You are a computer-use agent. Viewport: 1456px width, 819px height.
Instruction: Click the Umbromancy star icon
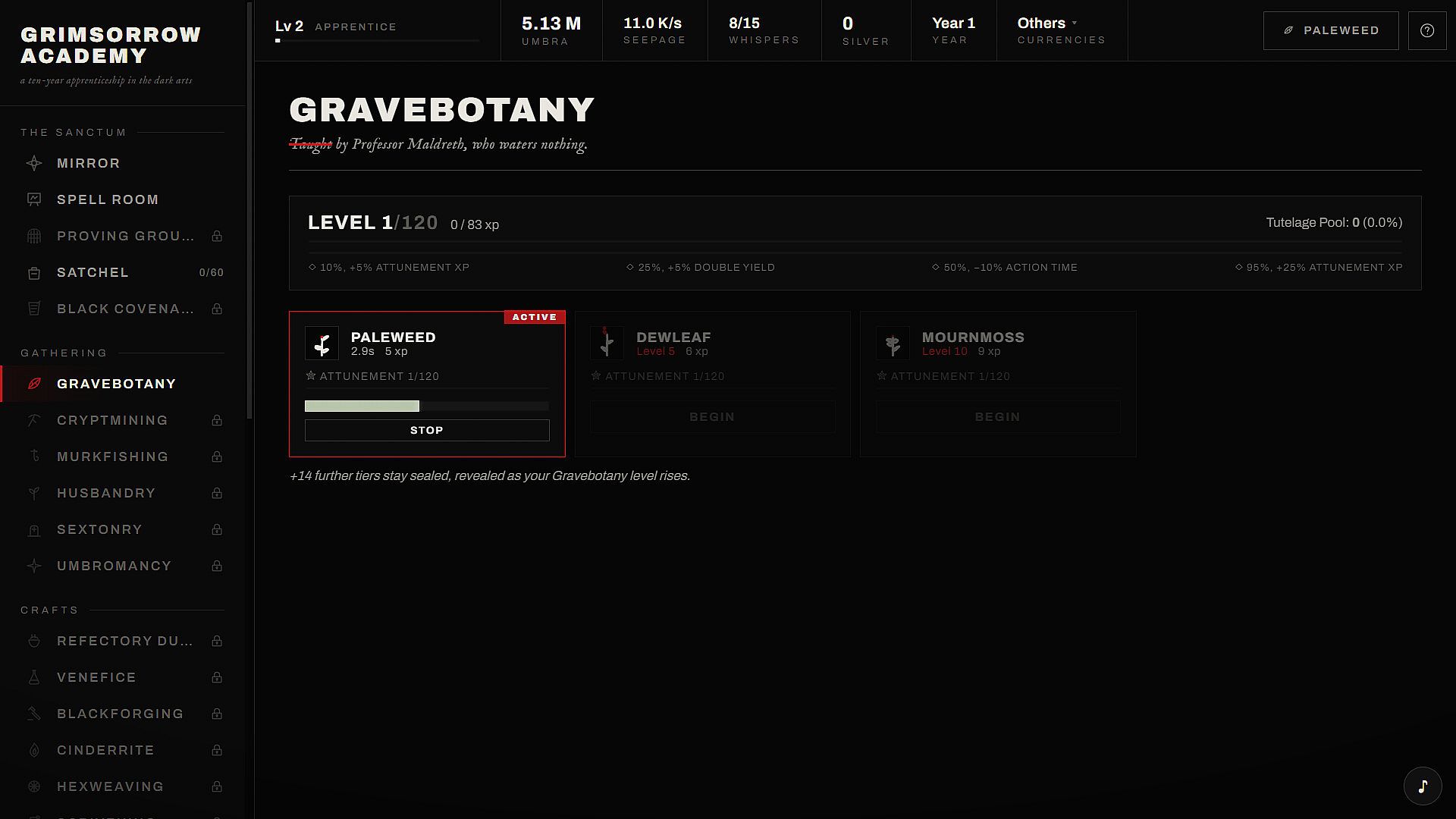coord(34,566)
